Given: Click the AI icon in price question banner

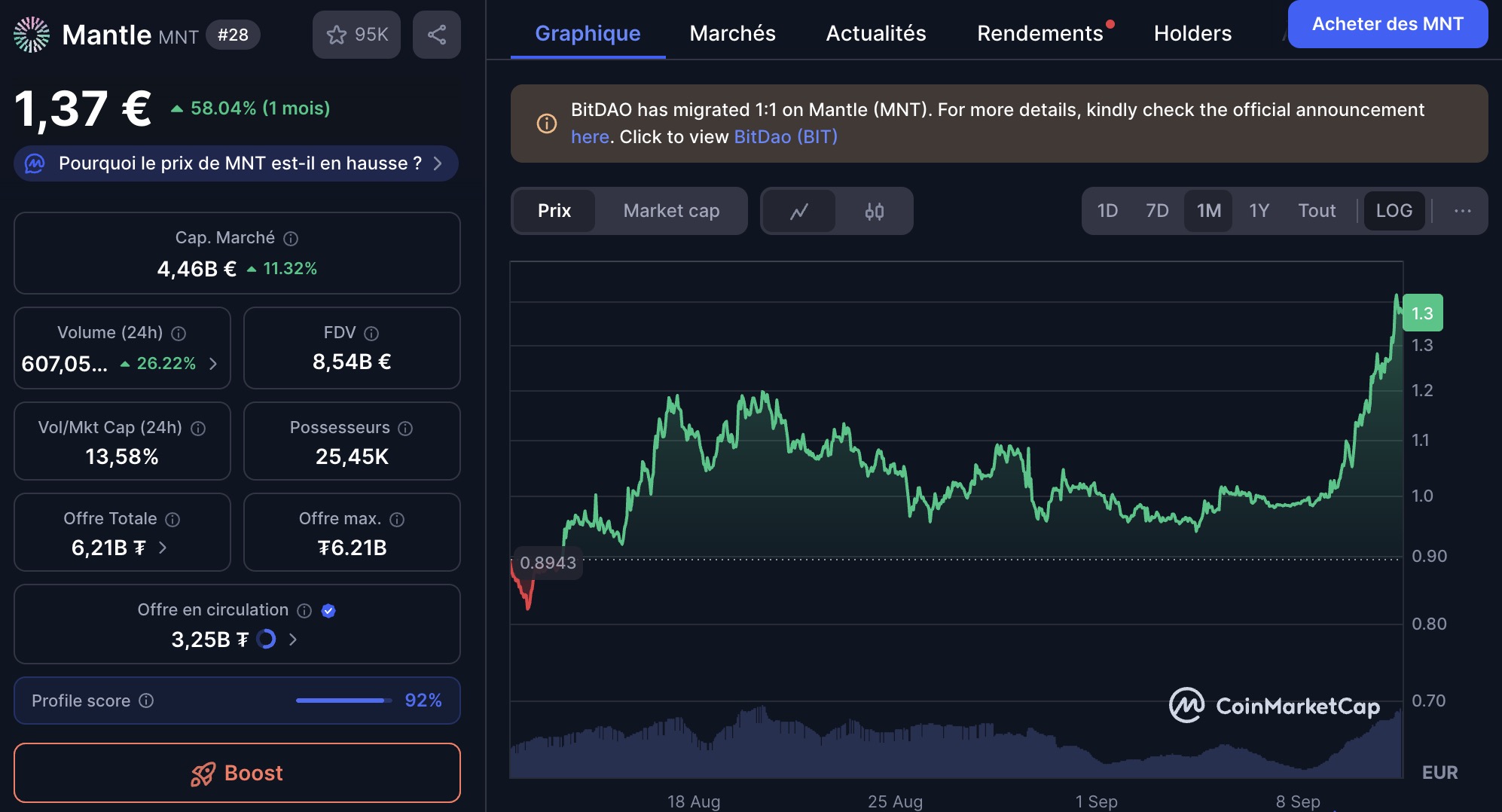Looking at the screenshot, I should pos(35,163).
